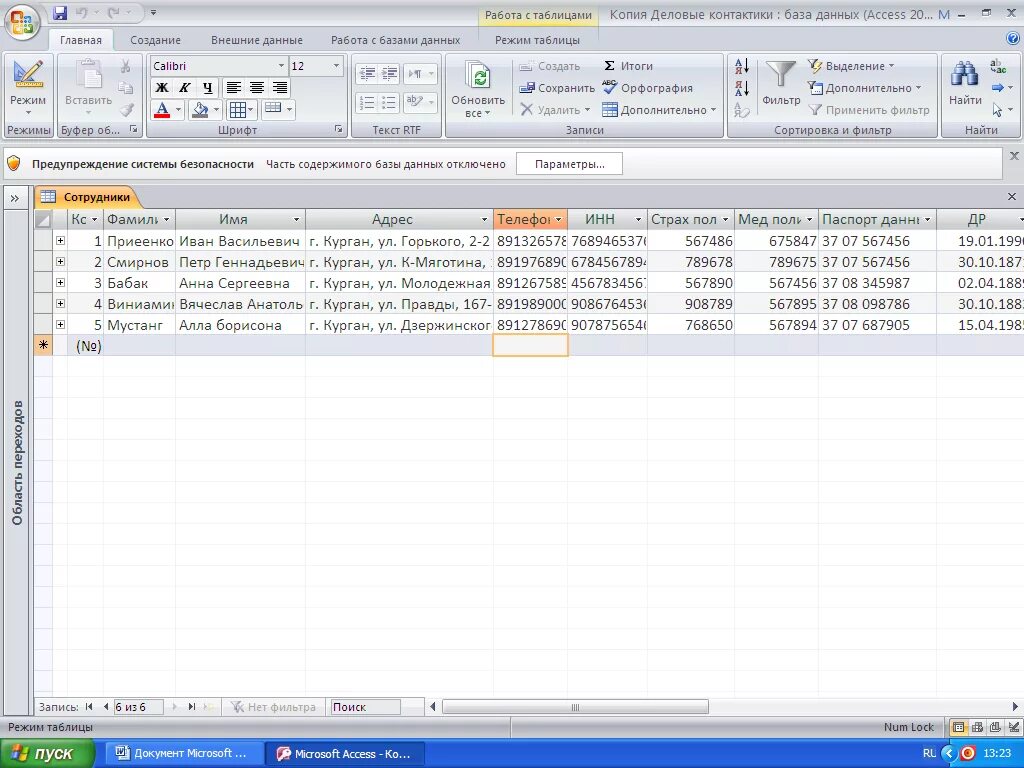The width and height of the screenshot is (1024, 768).
Task: Close the security warning bar
Action: tap(1014, 156)
